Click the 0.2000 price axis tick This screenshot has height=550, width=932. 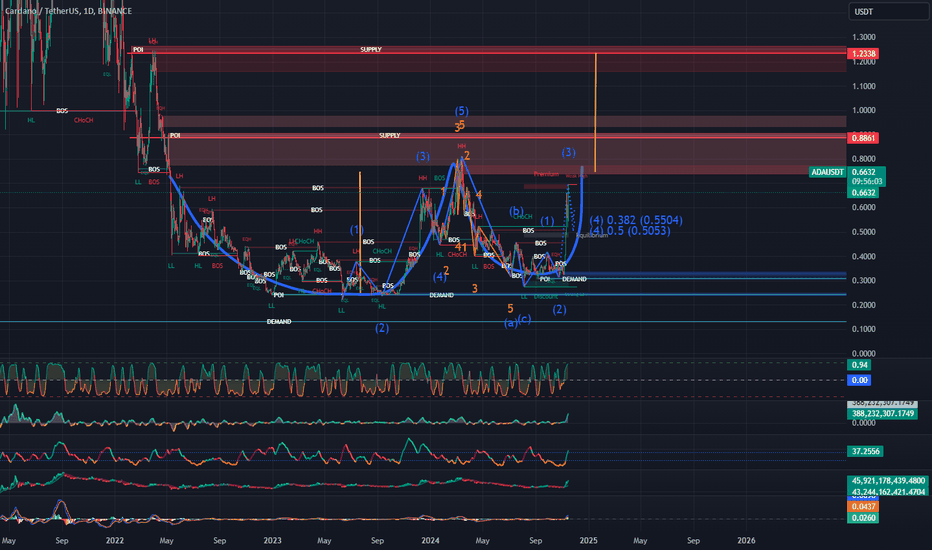[x=864, y=305]
